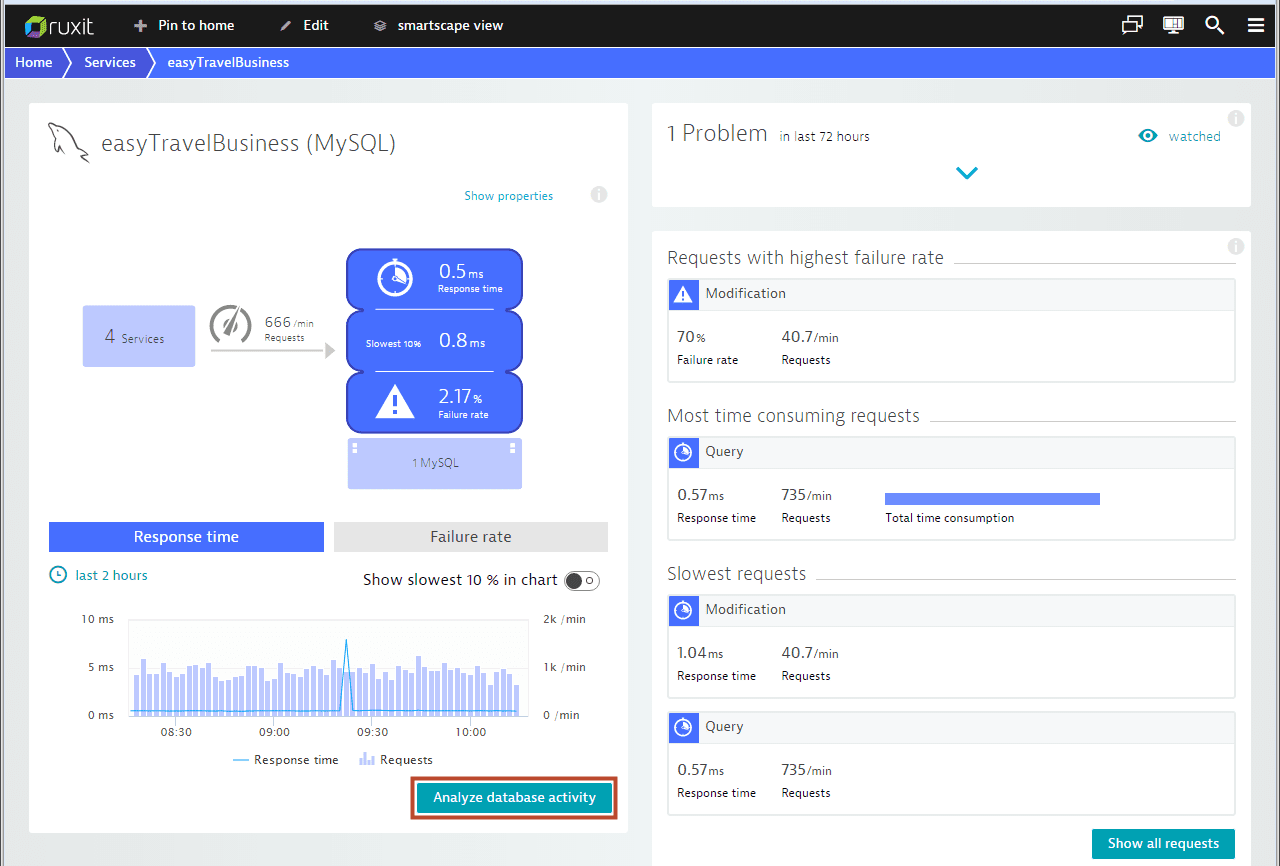Viewport: 1280px width, 866px height.
Task: Click warning icon on Modification row
Action: 683,294
